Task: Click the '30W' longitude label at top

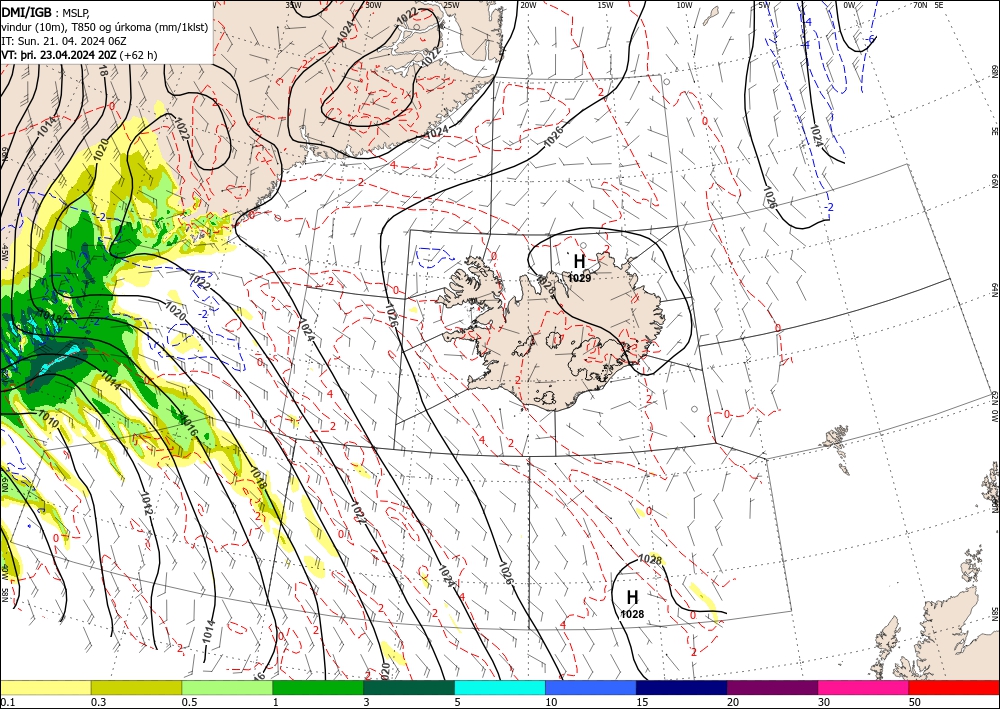Action: pyautogui.click(x=374, y=5)
